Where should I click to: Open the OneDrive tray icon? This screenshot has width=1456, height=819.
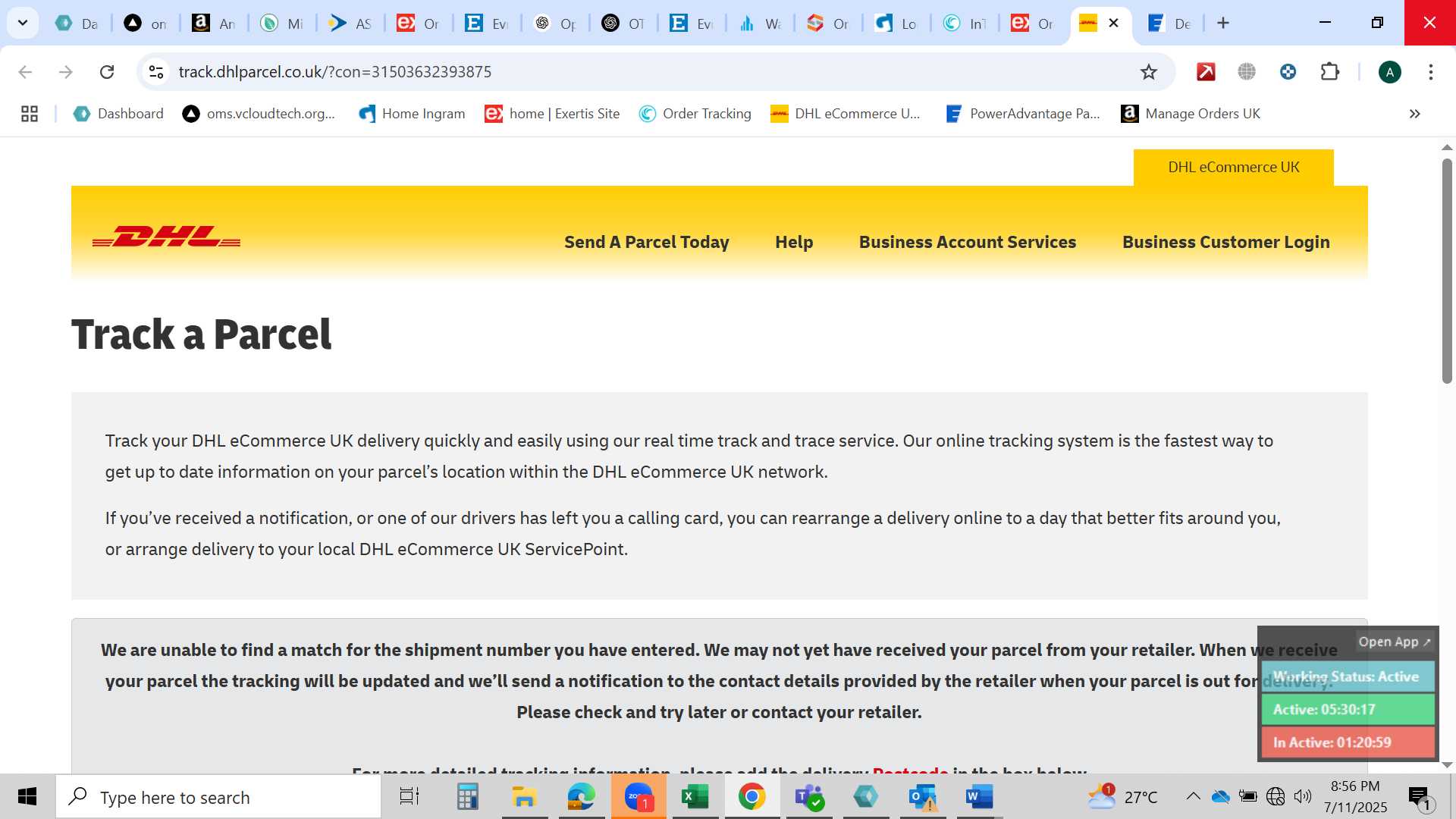1220,796
